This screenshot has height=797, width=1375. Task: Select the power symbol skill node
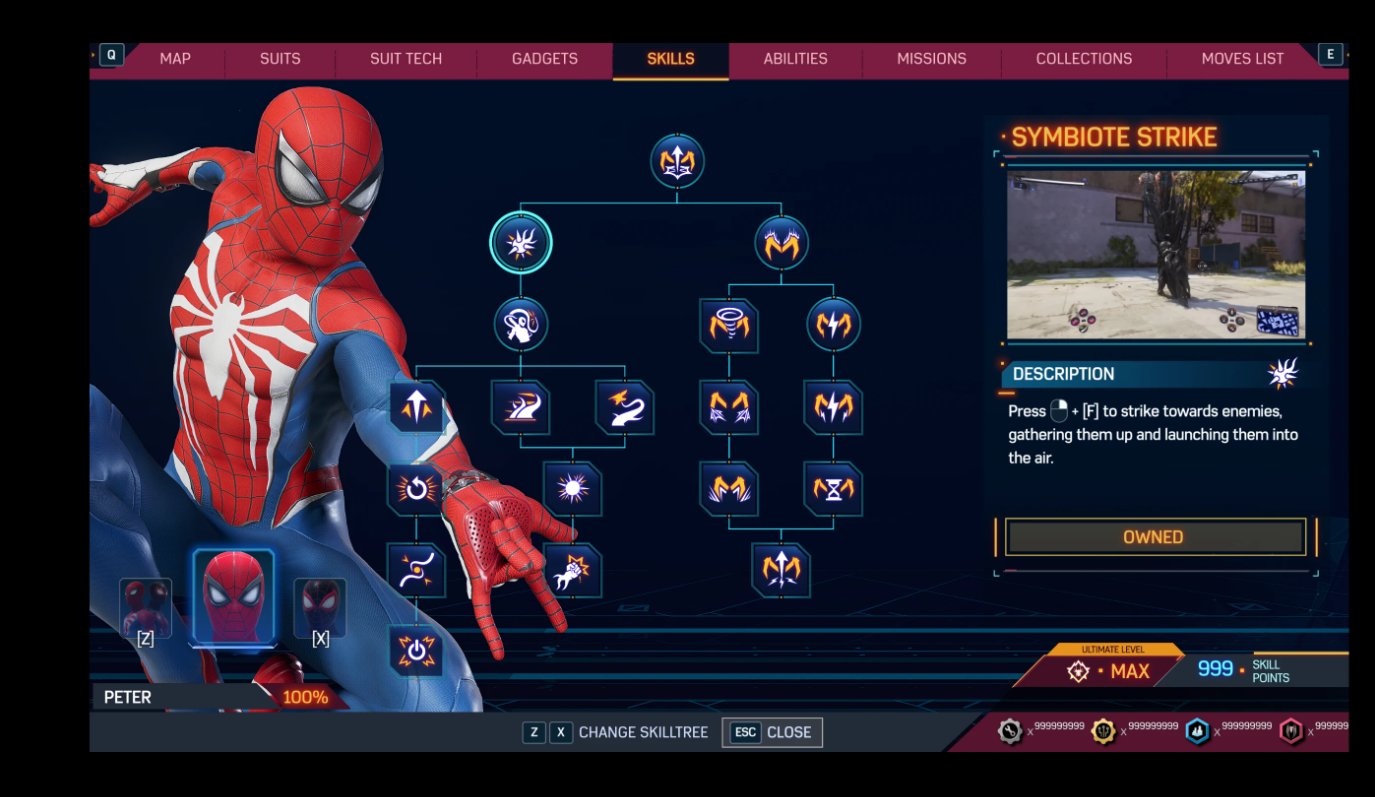pyautogui.click(x=416, y=651)
